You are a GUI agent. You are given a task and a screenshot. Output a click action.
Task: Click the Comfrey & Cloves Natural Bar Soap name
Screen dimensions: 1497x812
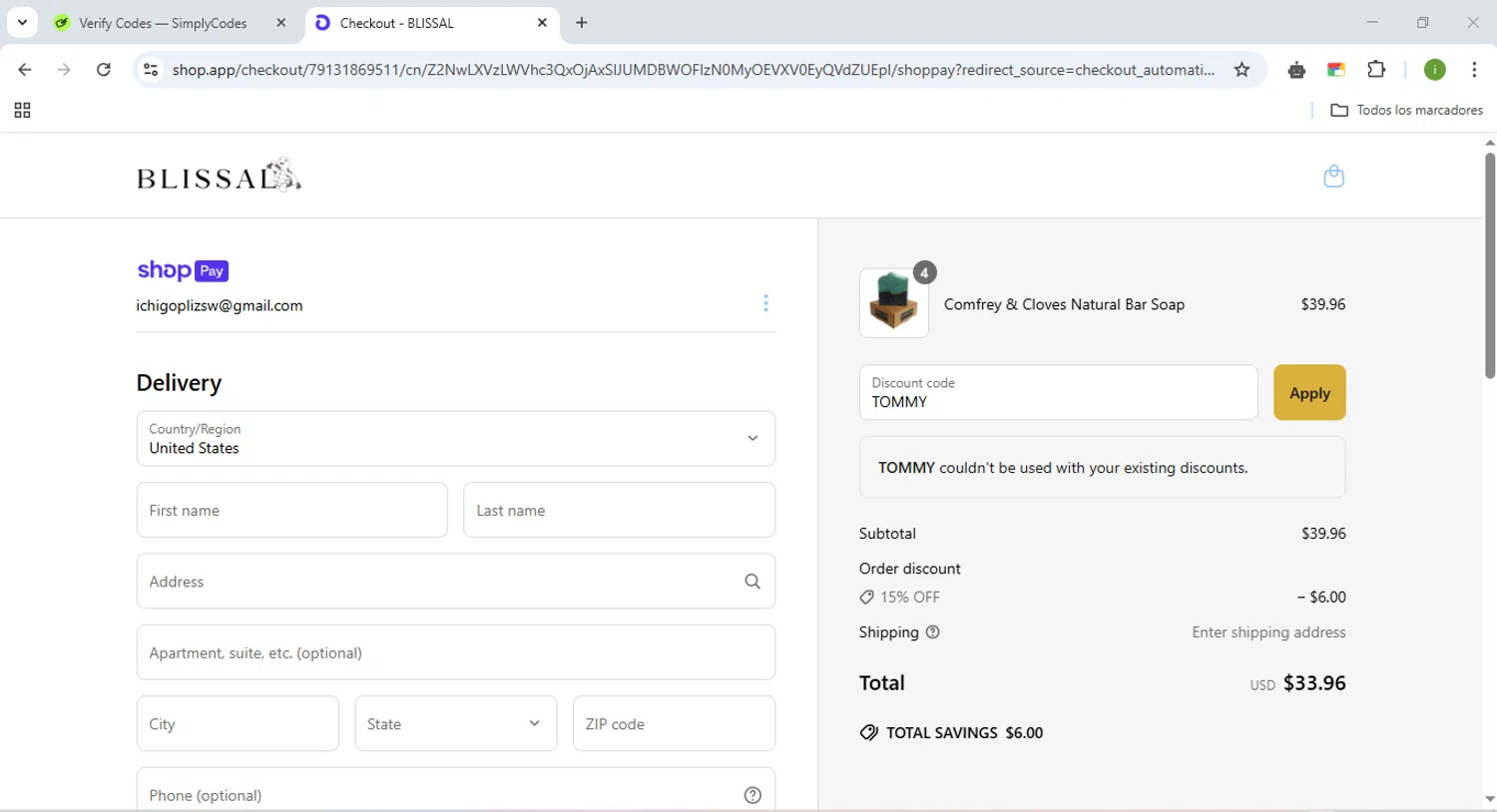[x=1064, y=304]
